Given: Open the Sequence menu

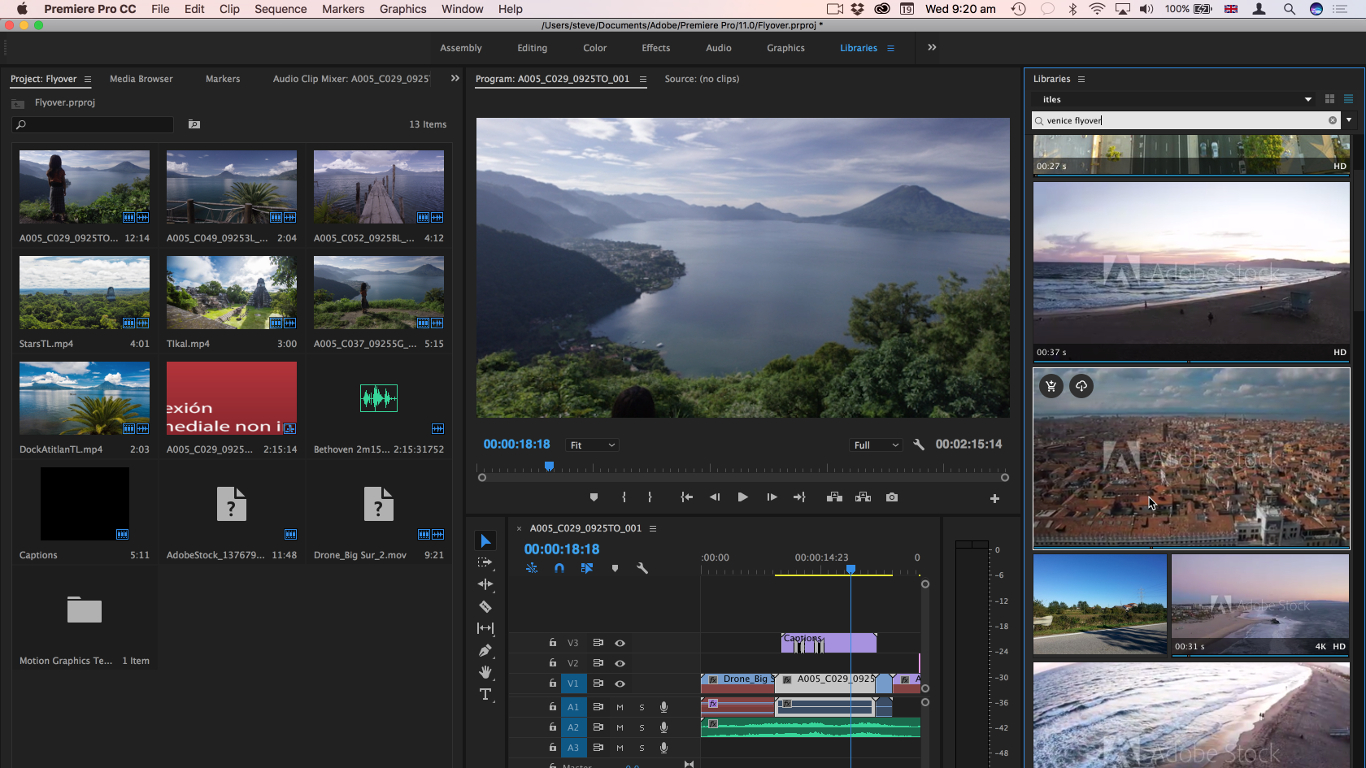Looking at the screenshot, I should click(x=280, y=9).
